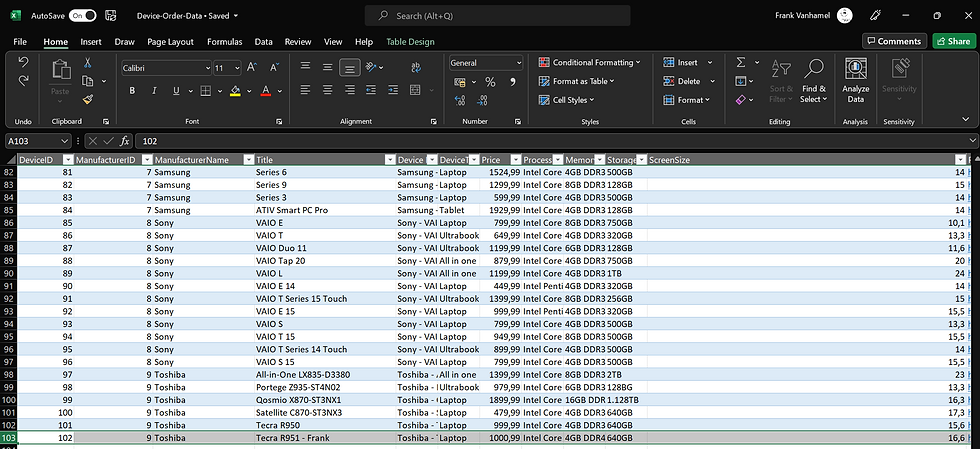980x449 pixels.
Task: Expand Cell Styles menu
Action: (x=566, y=100)
